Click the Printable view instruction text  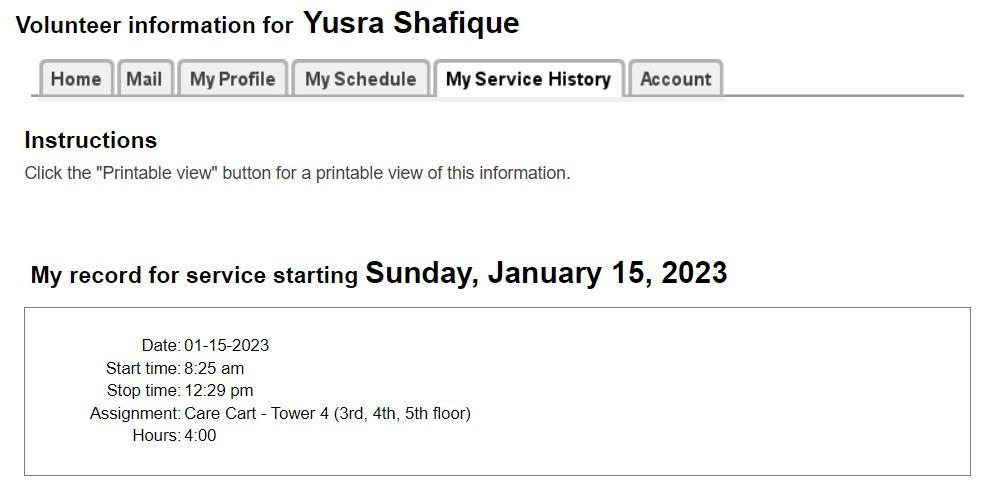[297, 173]
